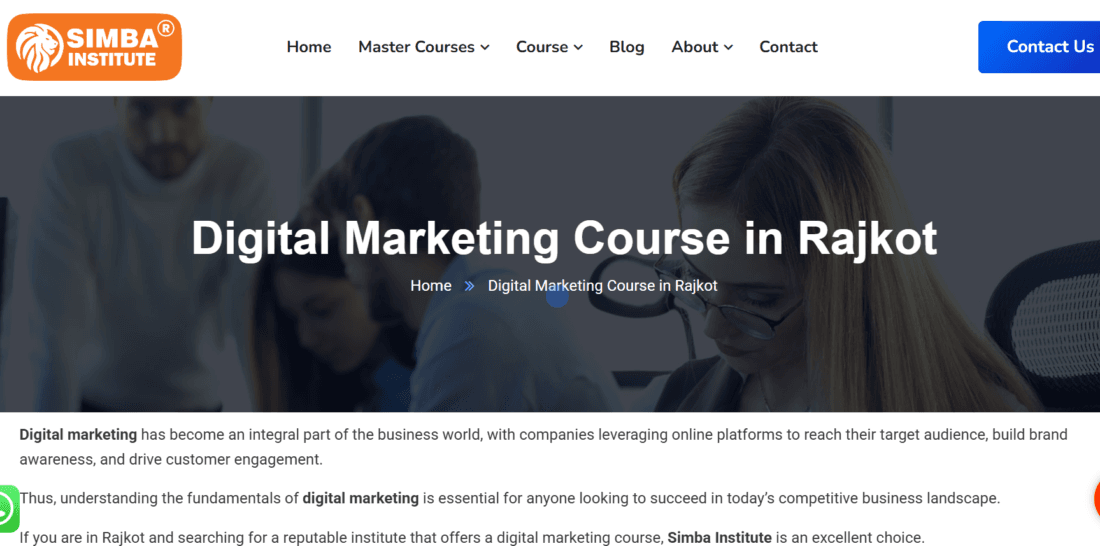Open the Home navigation item

pos(309,47)
